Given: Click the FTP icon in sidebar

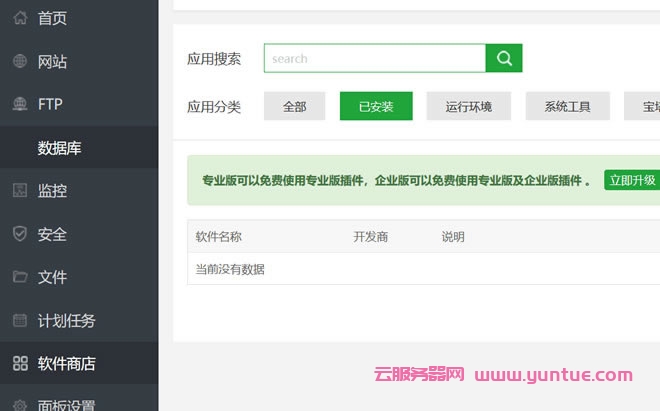Looking at the screenshot, I should tap(20, 104).
